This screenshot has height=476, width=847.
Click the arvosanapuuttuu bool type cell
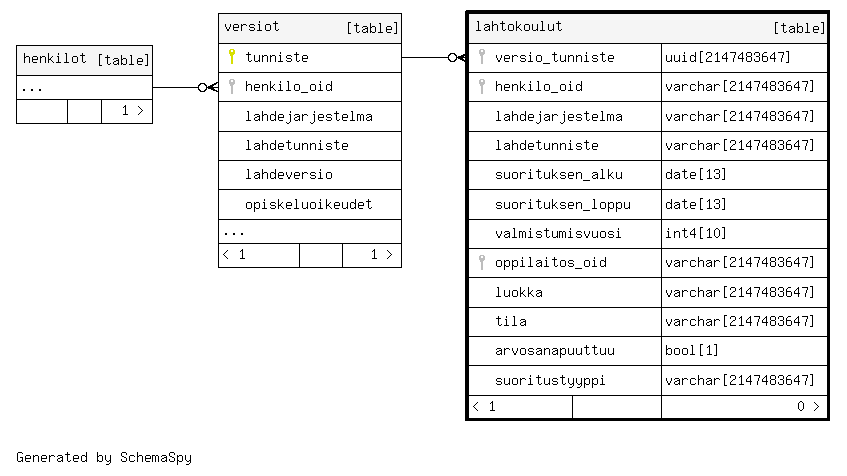pos(744,351)
